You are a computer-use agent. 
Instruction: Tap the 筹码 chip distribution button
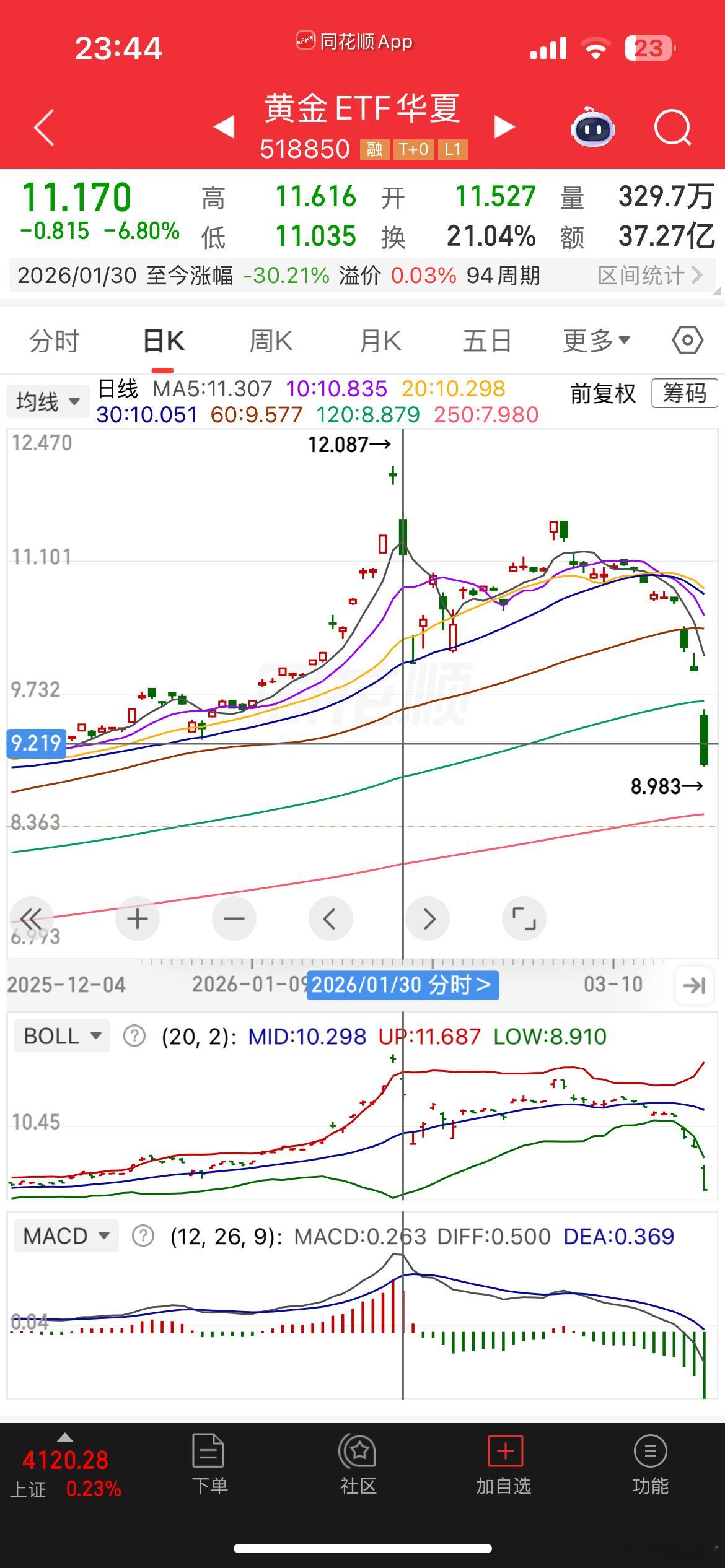(x=685, y=393)
